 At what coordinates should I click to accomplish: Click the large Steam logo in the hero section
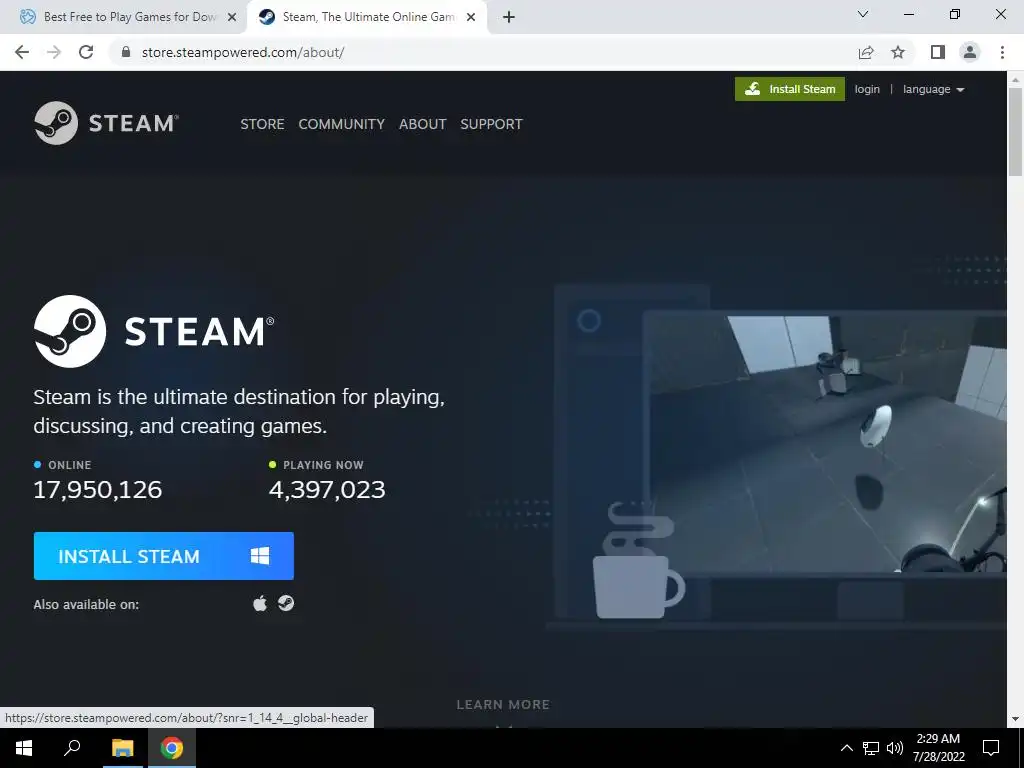tap(154, 331)
